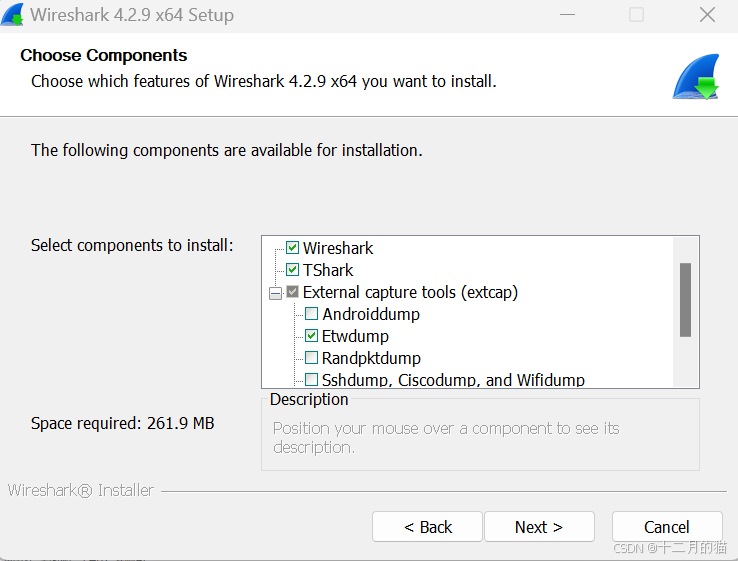Click the Space required: 261.9 MB text

click(122, 423)
